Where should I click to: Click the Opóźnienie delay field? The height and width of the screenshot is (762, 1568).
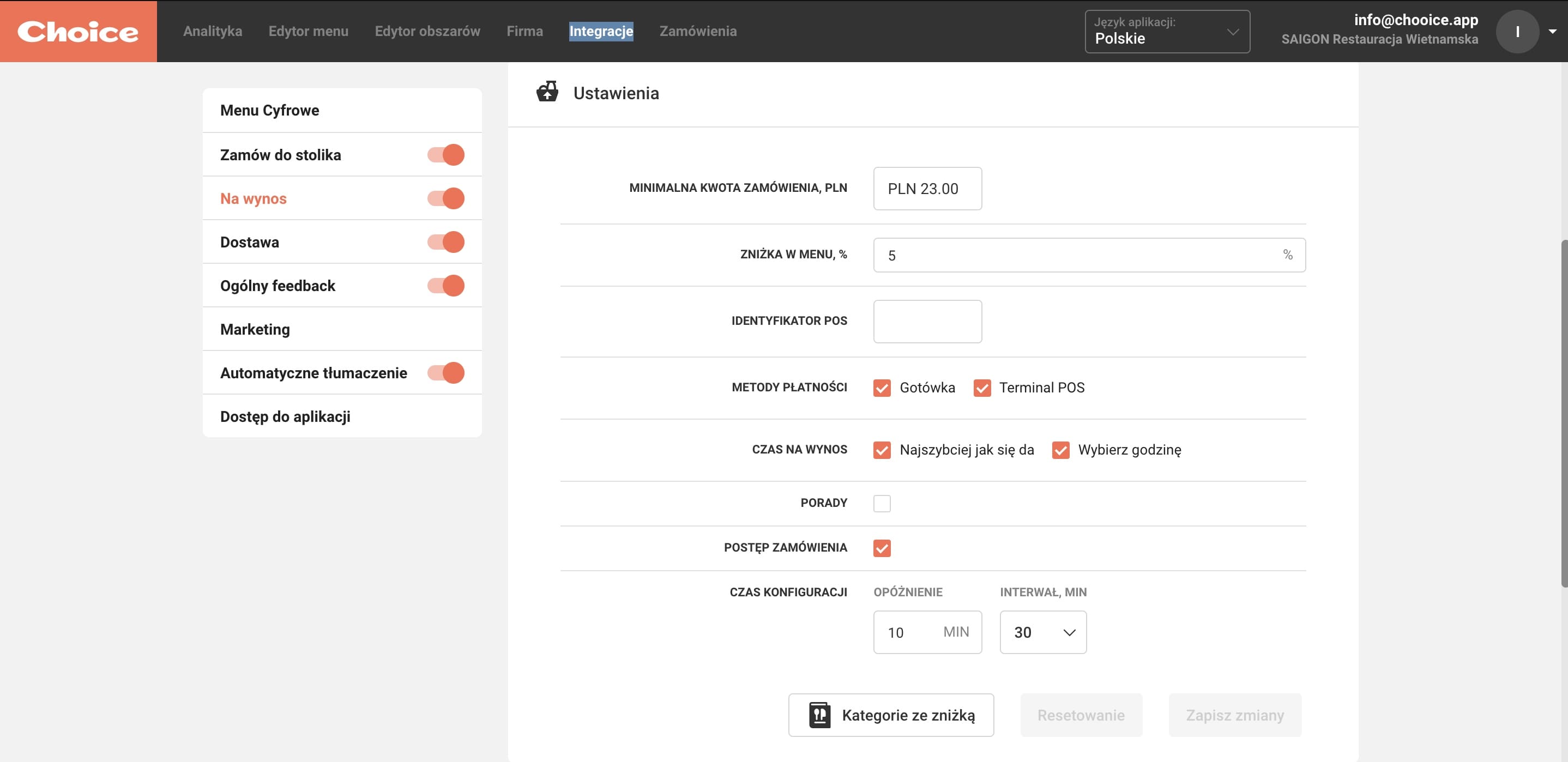tap(927, 632)
